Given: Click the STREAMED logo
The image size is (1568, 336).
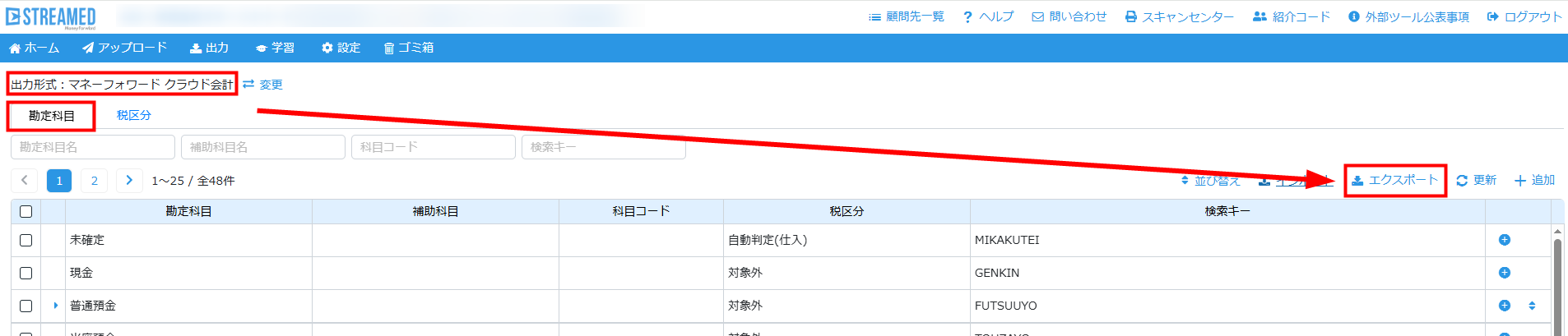Looking at the screenshot, I should coord(51,16).
